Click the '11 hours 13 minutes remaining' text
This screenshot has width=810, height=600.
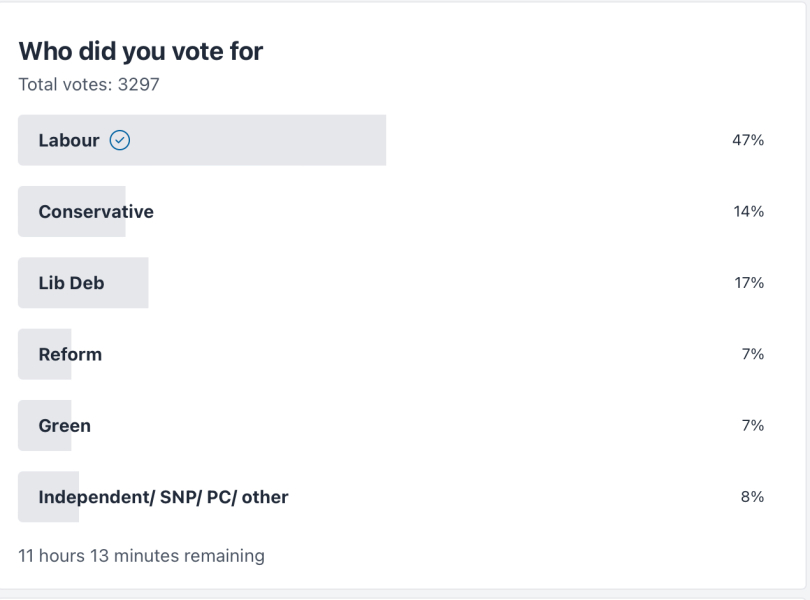point(141,555)
